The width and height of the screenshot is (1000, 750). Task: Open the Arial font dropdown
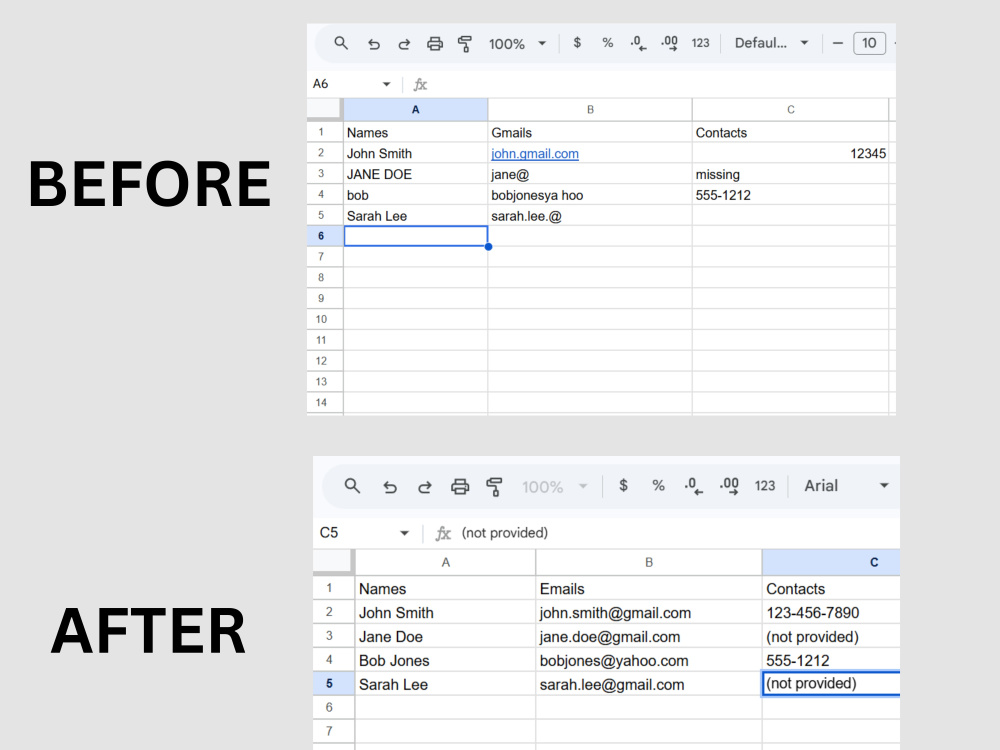(x=846, y=486)
